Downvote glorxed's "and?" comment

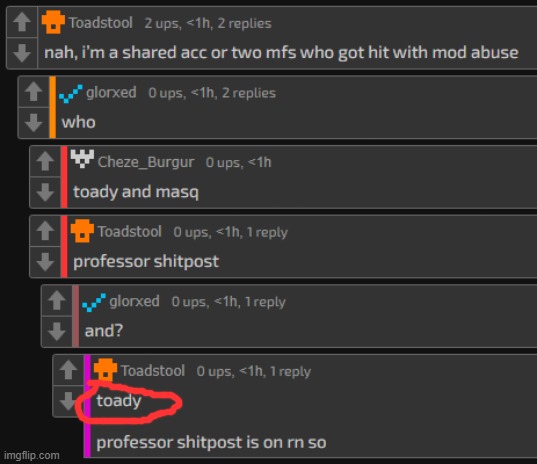click(57, 331)
